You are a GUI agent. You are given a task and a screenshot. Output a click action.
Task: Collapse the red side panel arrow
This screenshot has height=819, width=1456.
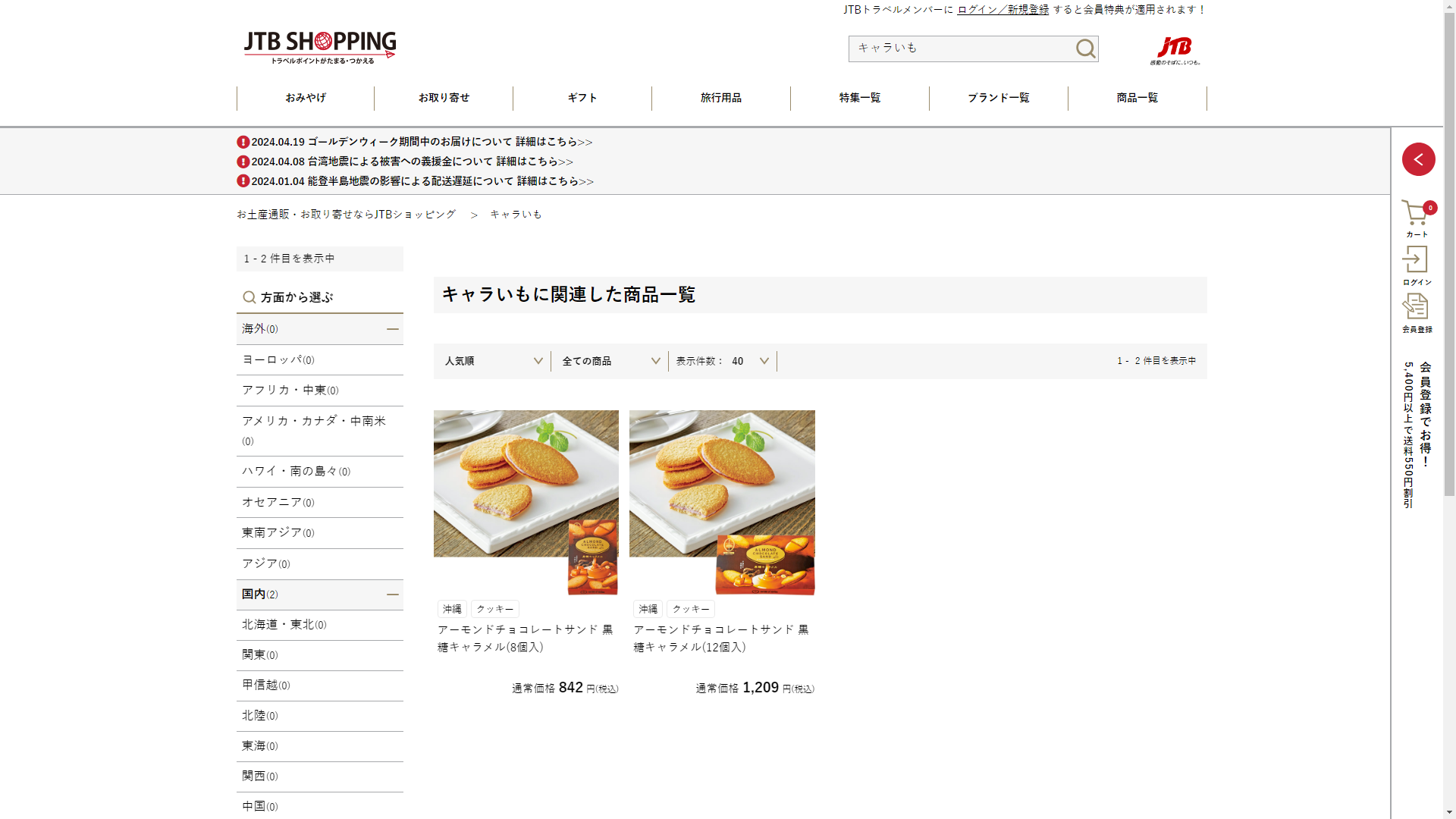pyautogui.click(x=1418, y=159)
